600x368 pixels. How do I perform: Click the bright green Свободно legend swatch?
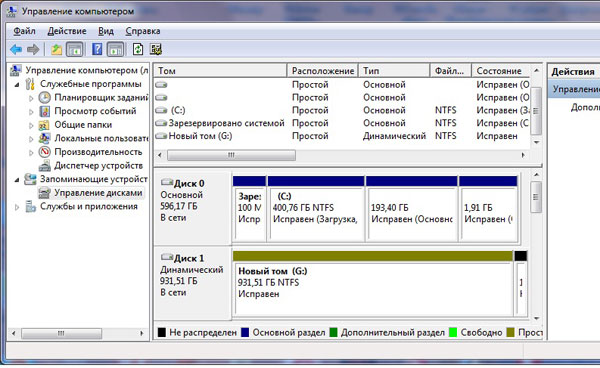click(x=453, y=332)
